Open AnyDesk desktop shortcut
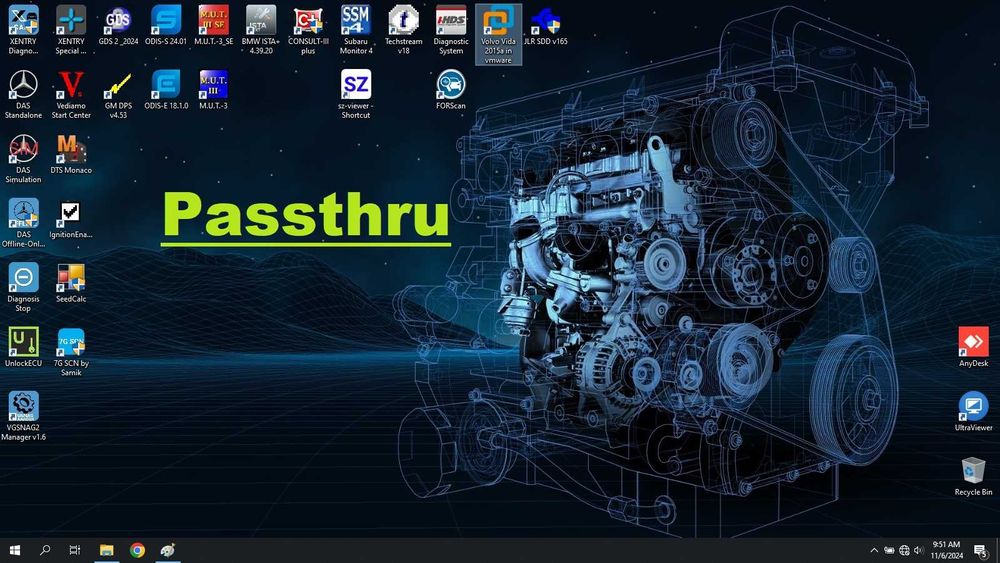The image size is (1000, 563). pos(973,347)
